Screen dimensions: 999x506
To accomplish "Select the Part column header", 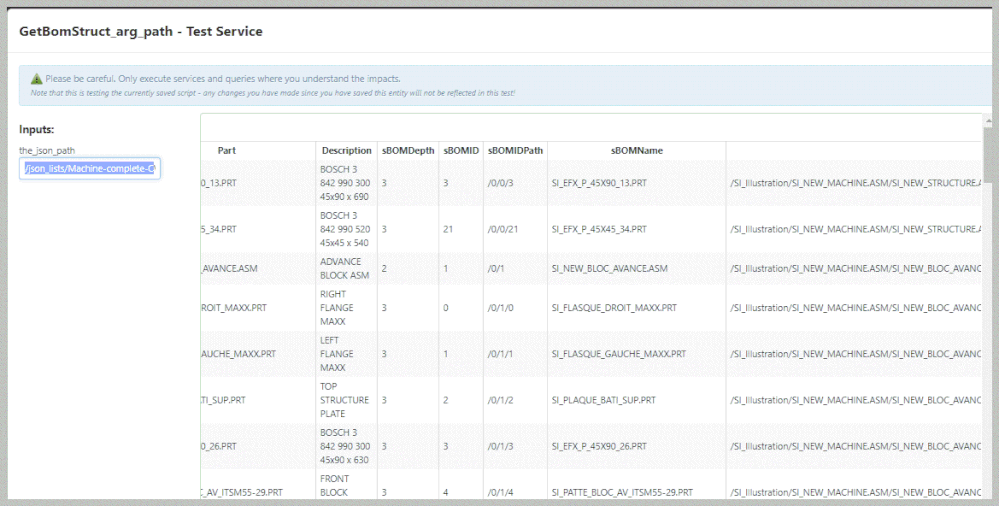I will [226, 150].
